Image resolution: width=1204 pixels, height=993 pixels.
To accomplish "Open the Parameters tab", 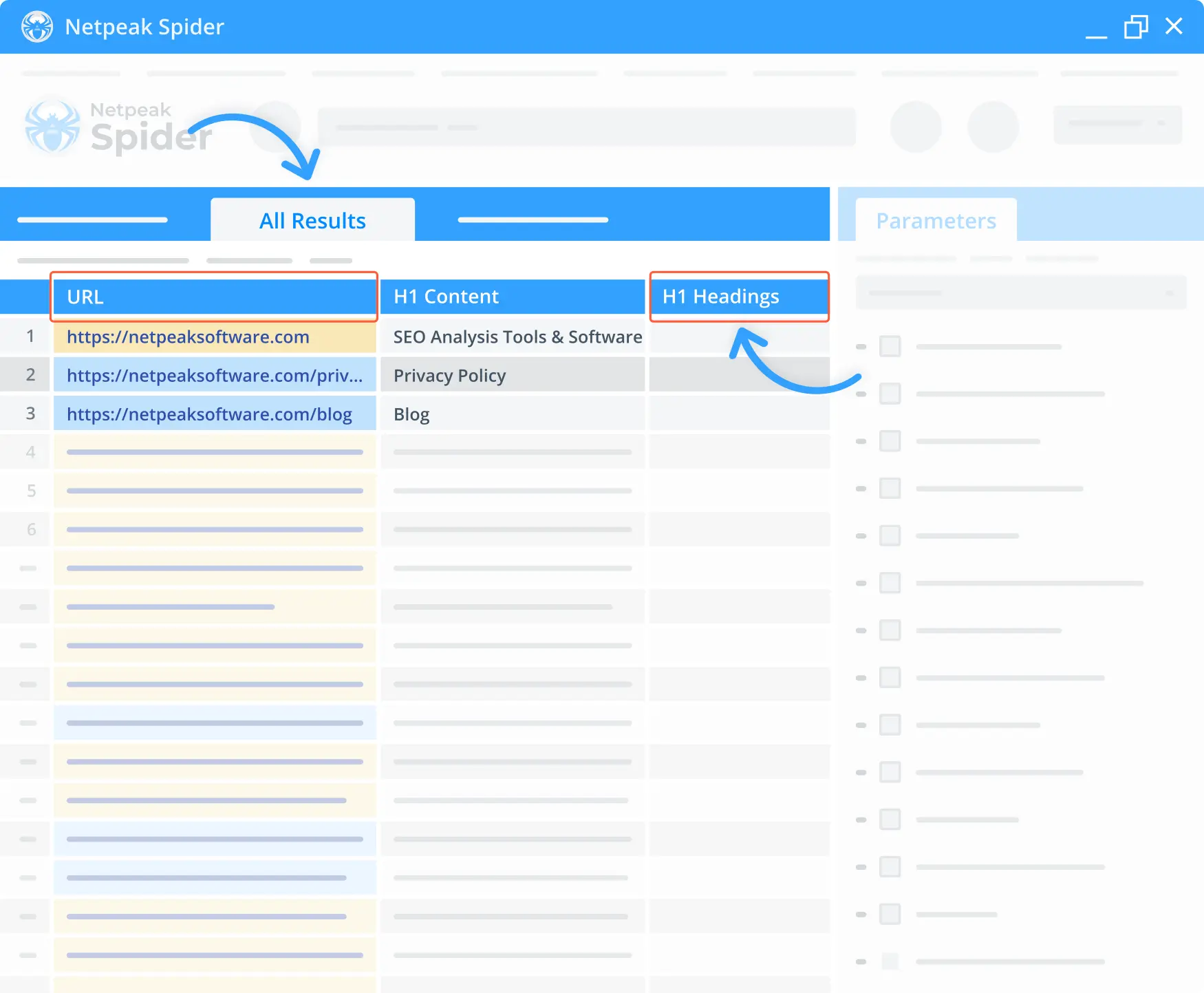I will click(x=936, y=220).
